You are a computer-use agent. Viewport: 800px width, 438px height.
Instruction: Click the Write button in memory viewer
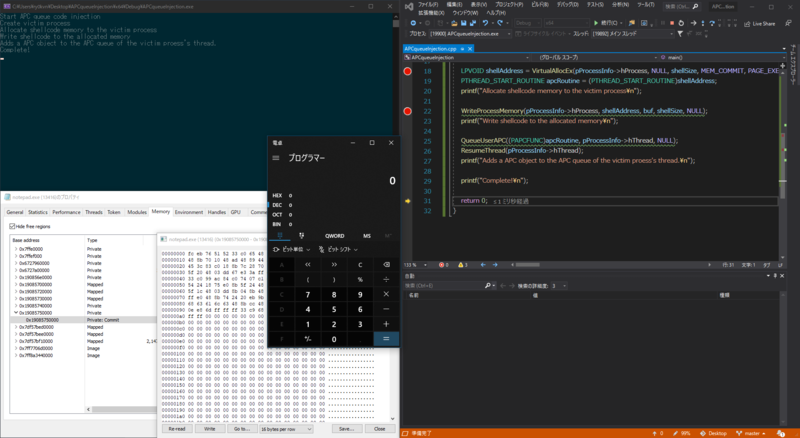[210, 429]
